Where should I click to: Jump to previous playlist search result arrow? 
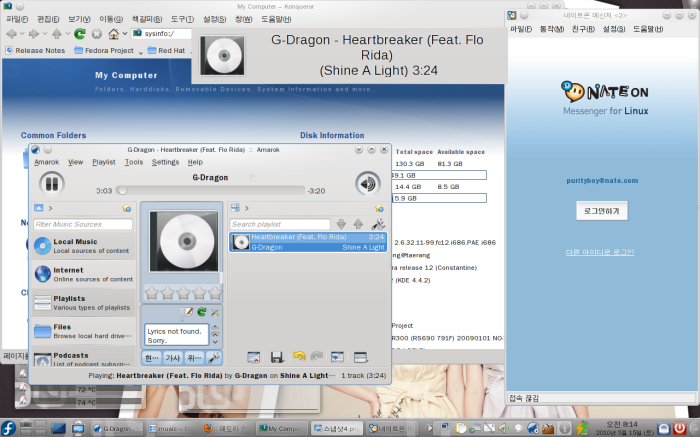[x=358, y=224]
